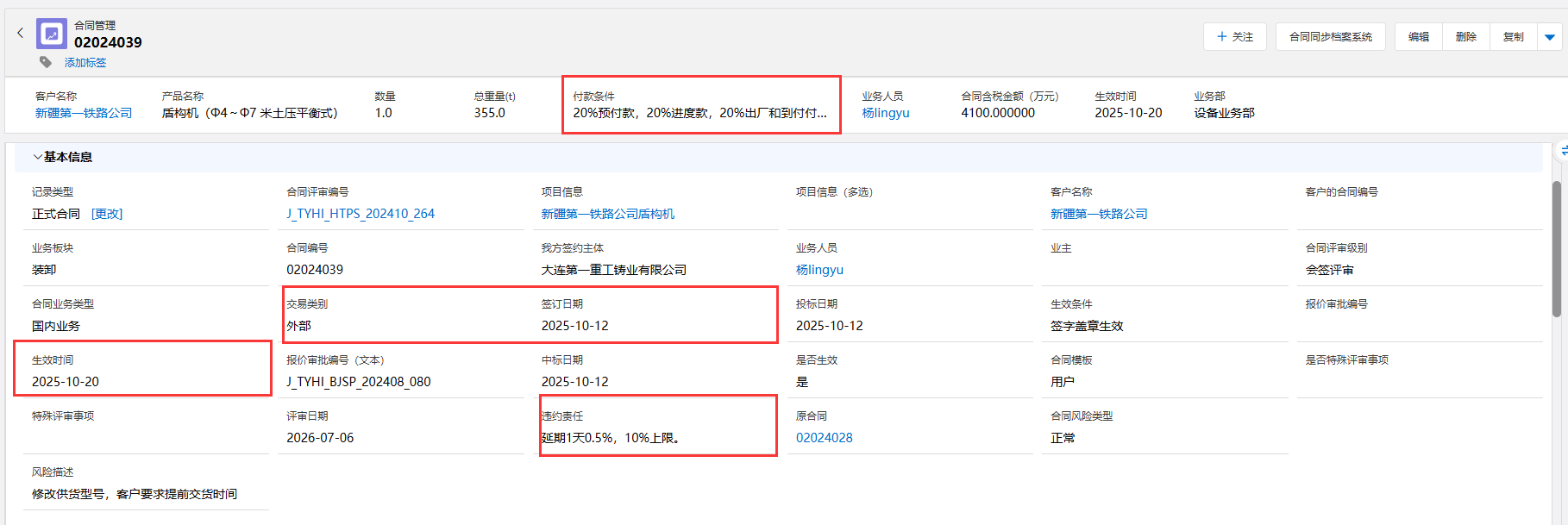Collapse the 基本信息 section
Screen dimensions: 1568x525
pyautogui.click(x=38, y=157)
